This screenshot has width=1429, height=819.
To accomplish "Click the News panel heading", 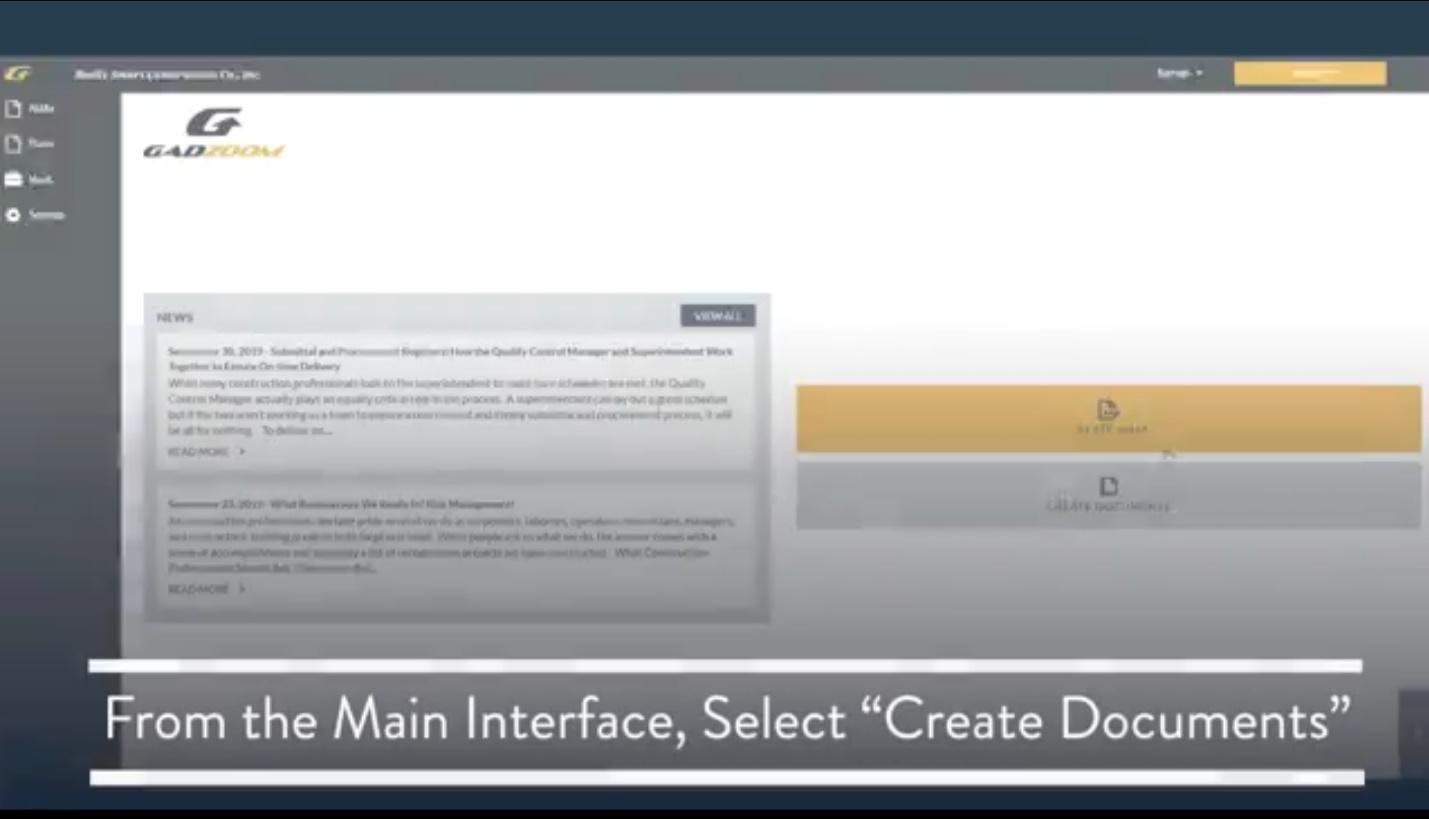I will [x=175, y=318].
